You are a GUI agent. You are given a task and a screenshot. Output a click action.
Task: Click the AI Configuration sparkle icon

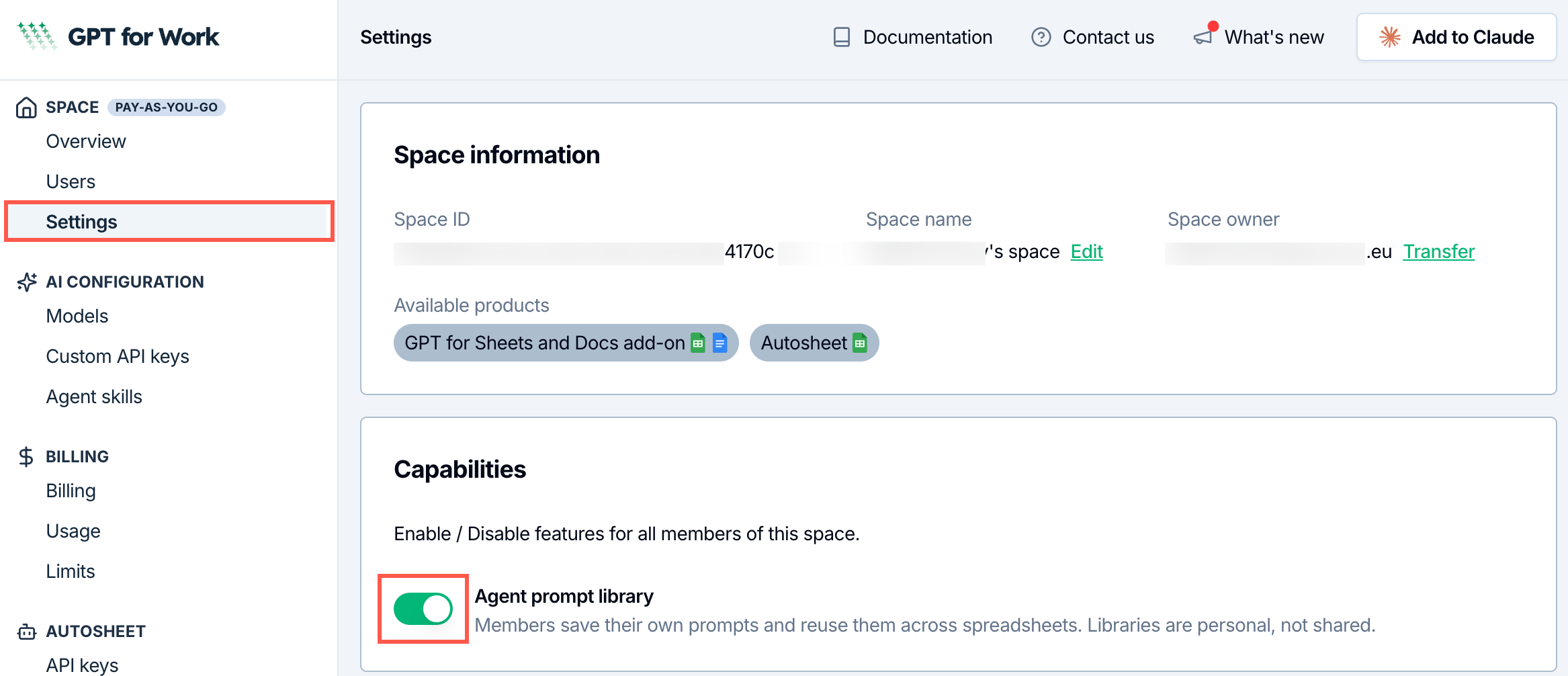point(27,282)
